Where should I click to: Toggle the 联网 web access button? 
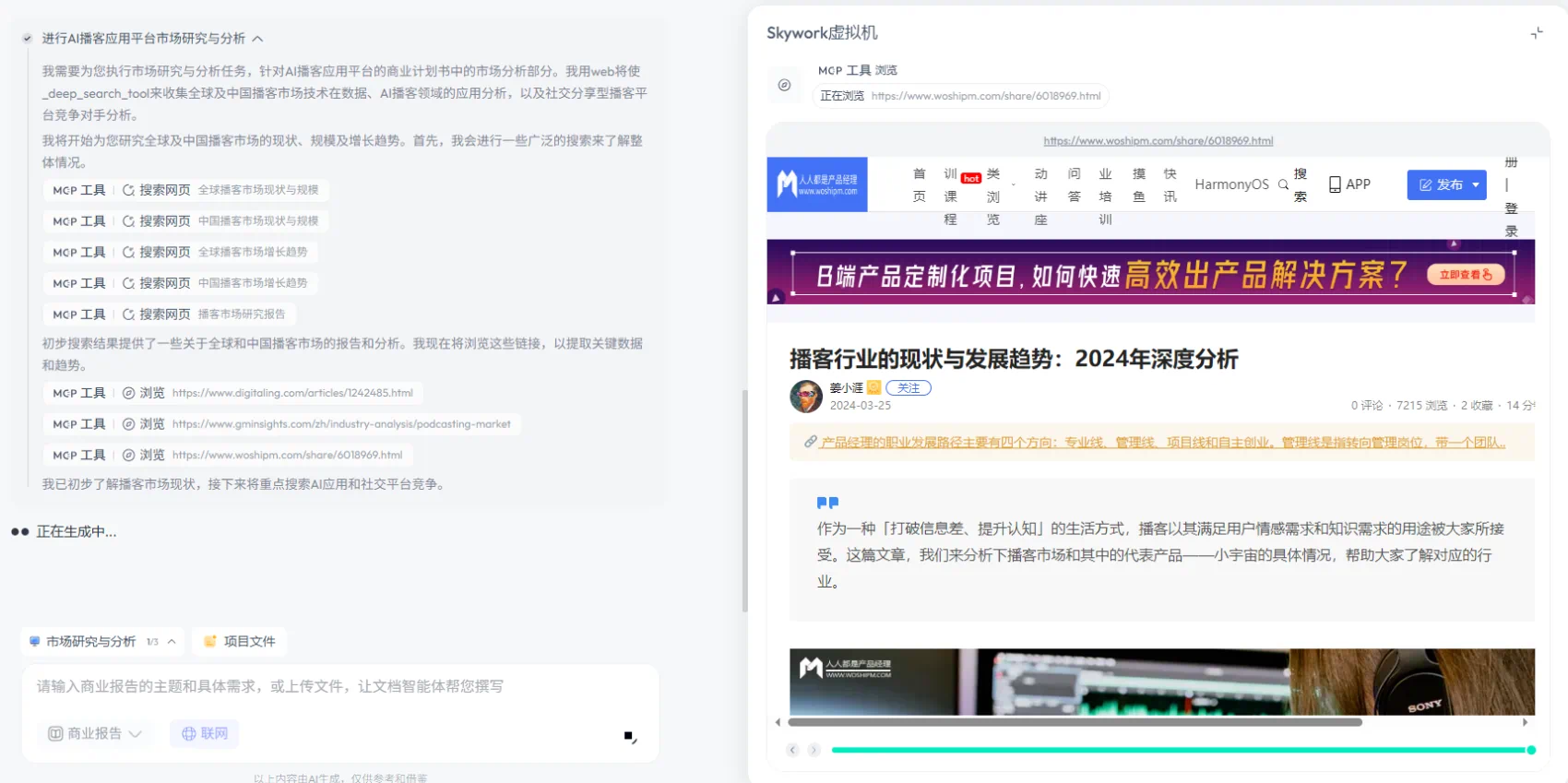click(205, 734)
